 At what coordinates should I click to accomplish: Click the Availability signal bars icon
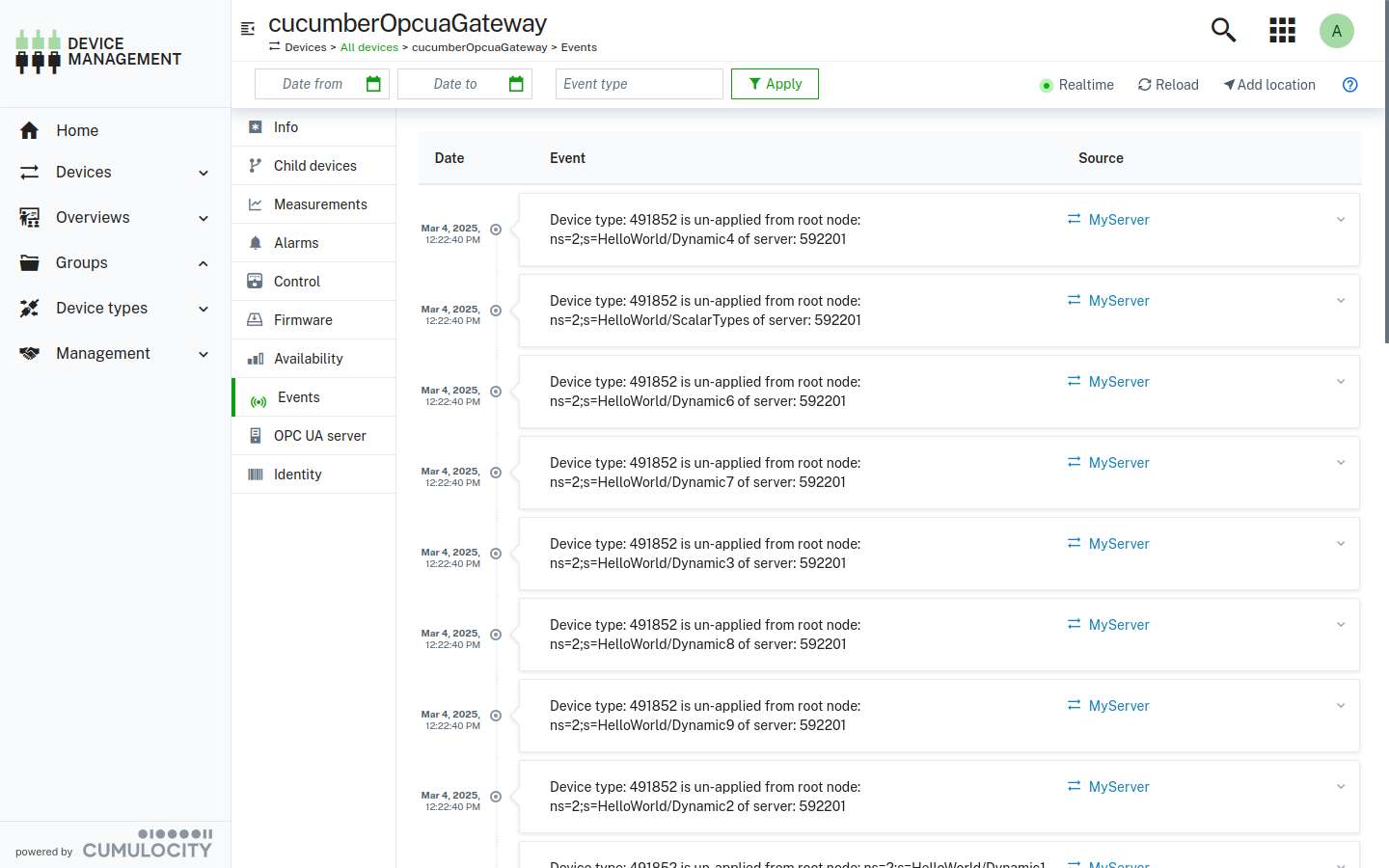click(x=254, y=358)
